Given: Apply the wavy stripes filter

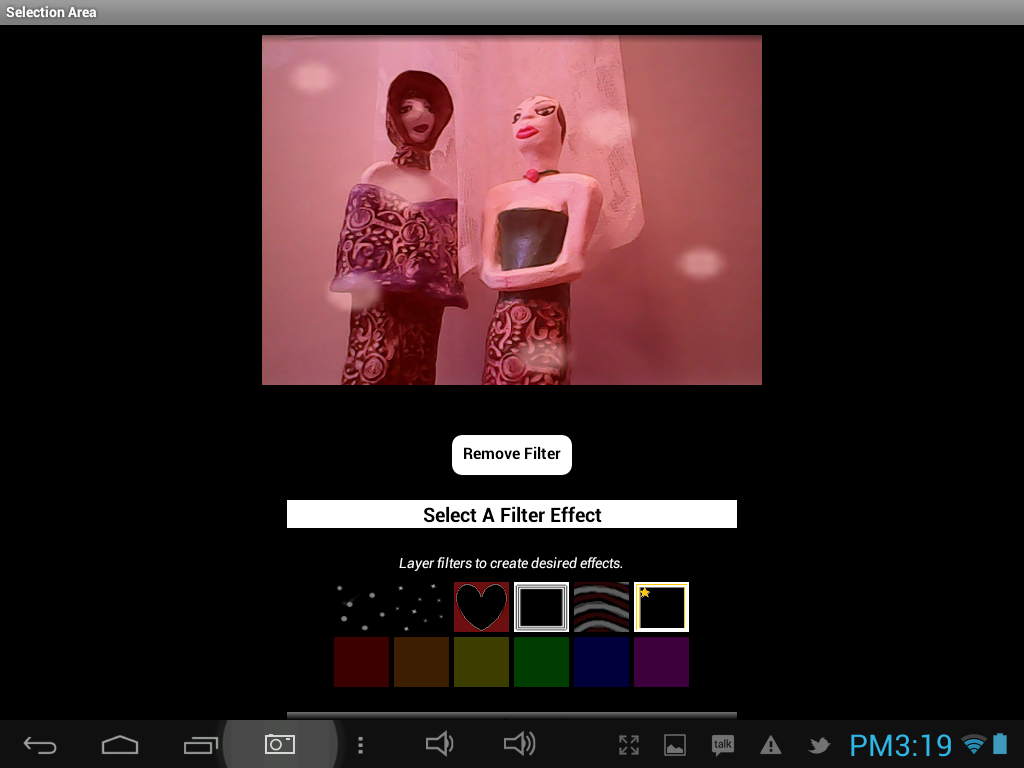Looking at the screenshot, I should 601,607.
